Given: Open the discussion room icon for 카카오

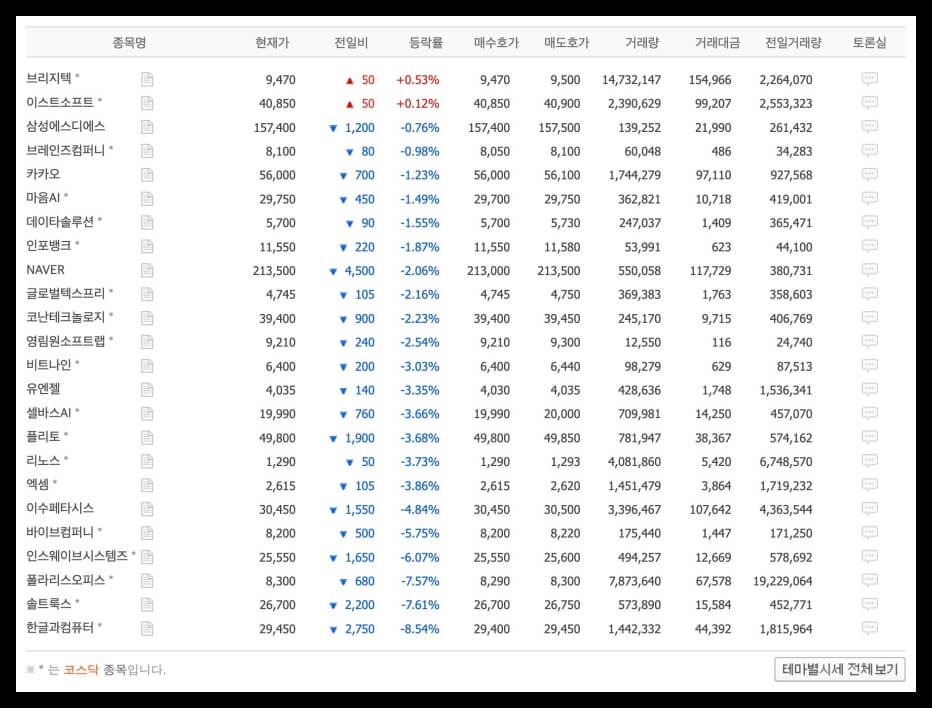Looking at the screenshot, I should coord(870,174).
